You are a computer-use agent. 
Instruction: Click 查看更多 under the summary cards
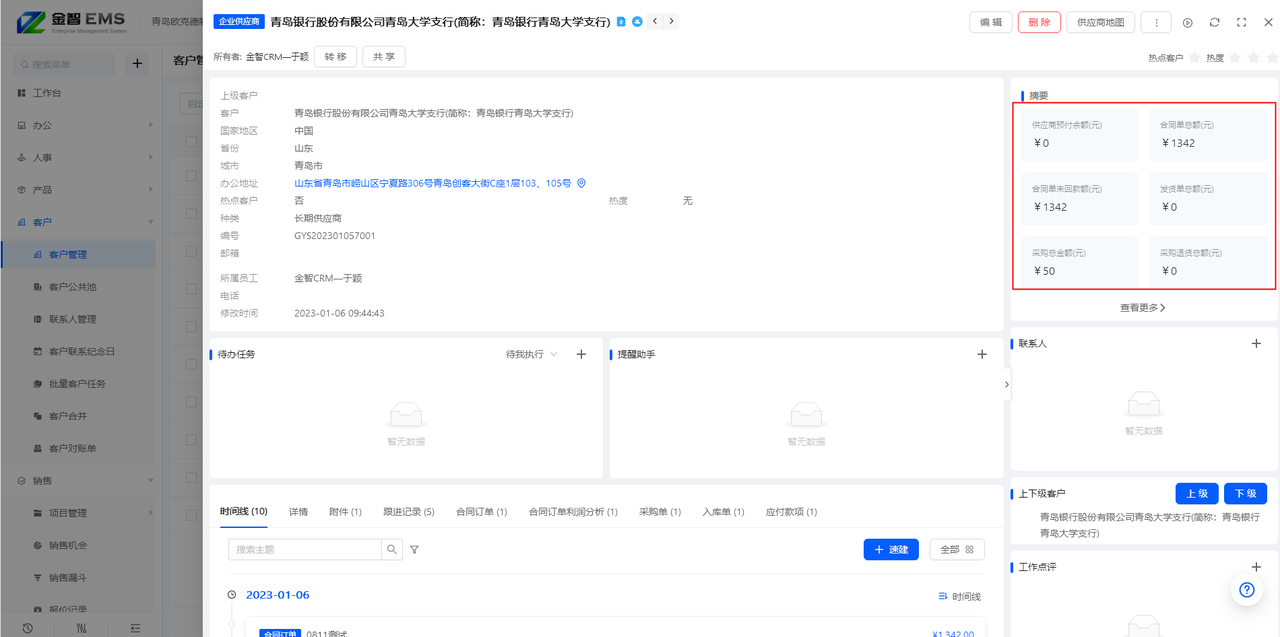pyautogui.click(x=1143, y=308)
